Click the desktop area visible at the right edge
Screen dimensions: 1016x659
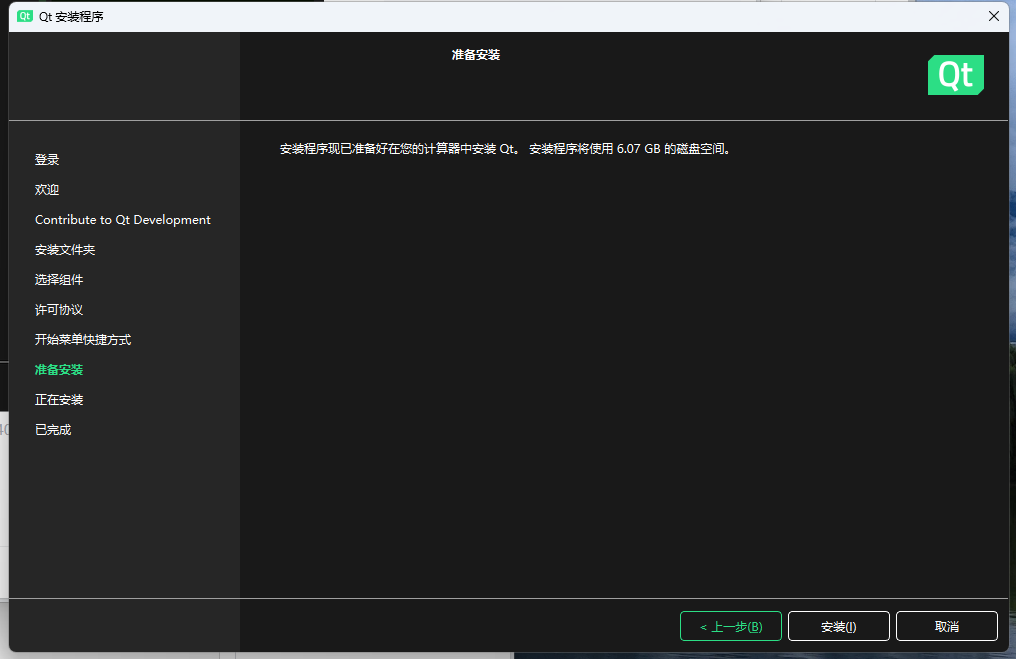1010,300
